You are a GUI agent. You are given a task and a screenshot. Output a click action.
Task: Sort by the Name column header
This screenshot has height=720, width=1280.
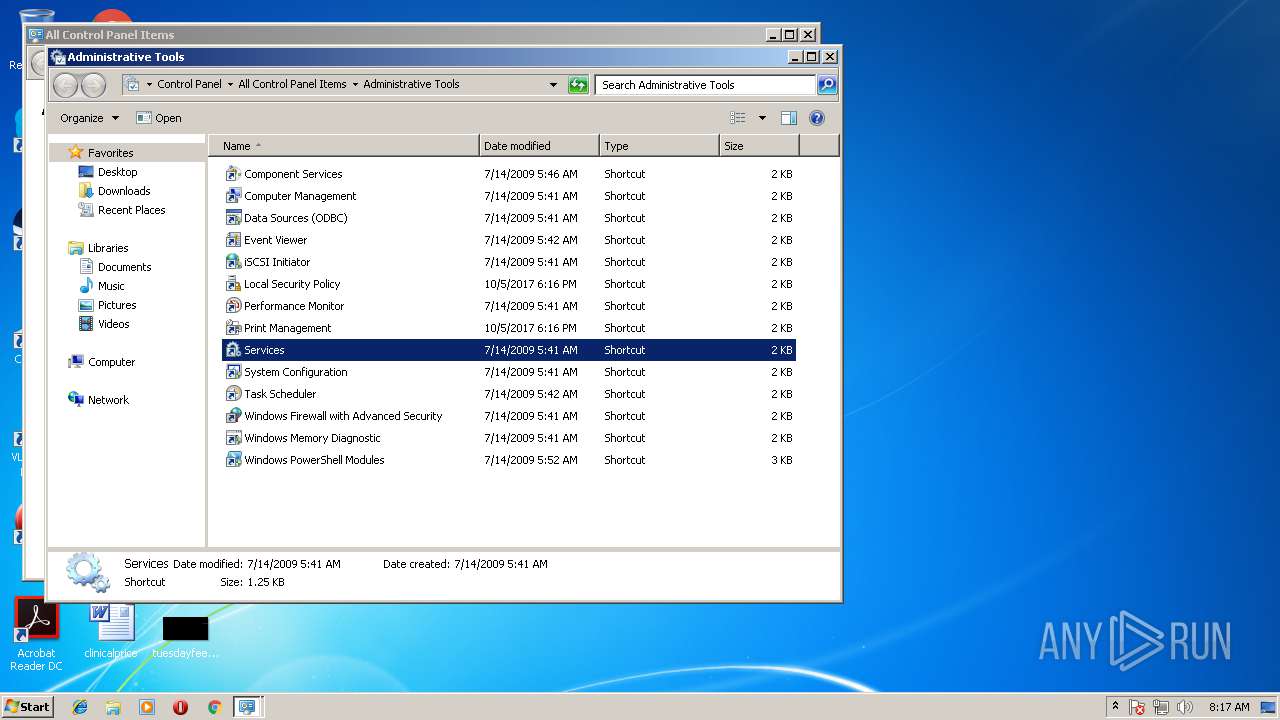pos(344,146)
